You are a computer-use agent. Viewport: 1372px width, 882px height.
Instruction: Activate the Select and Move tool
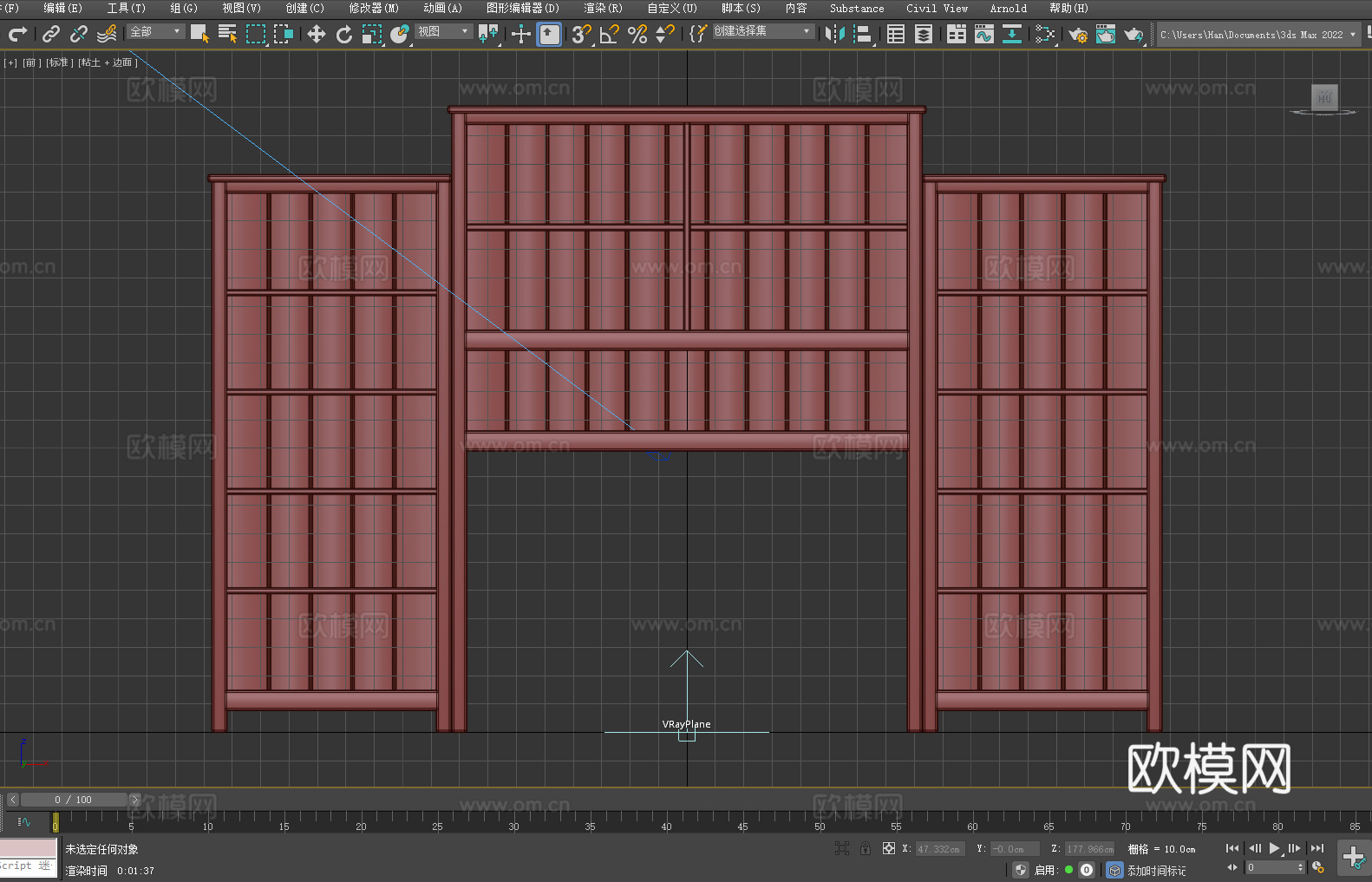pos(317,34)
